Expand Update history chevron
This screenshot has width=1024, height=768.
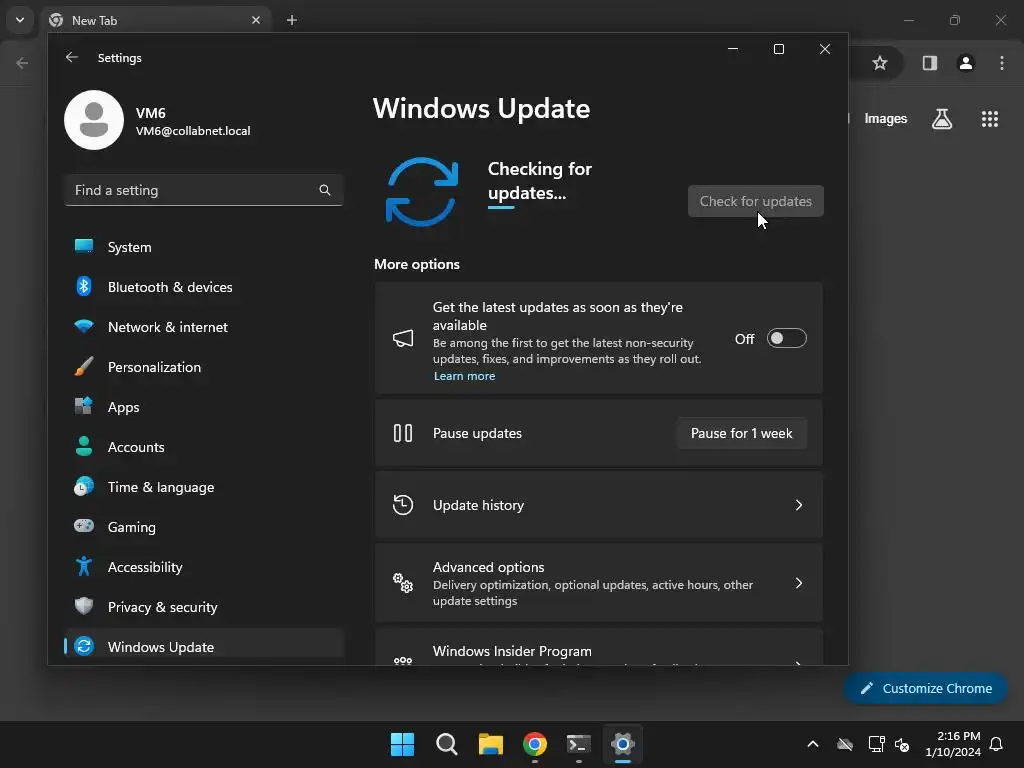coord(799,505)
